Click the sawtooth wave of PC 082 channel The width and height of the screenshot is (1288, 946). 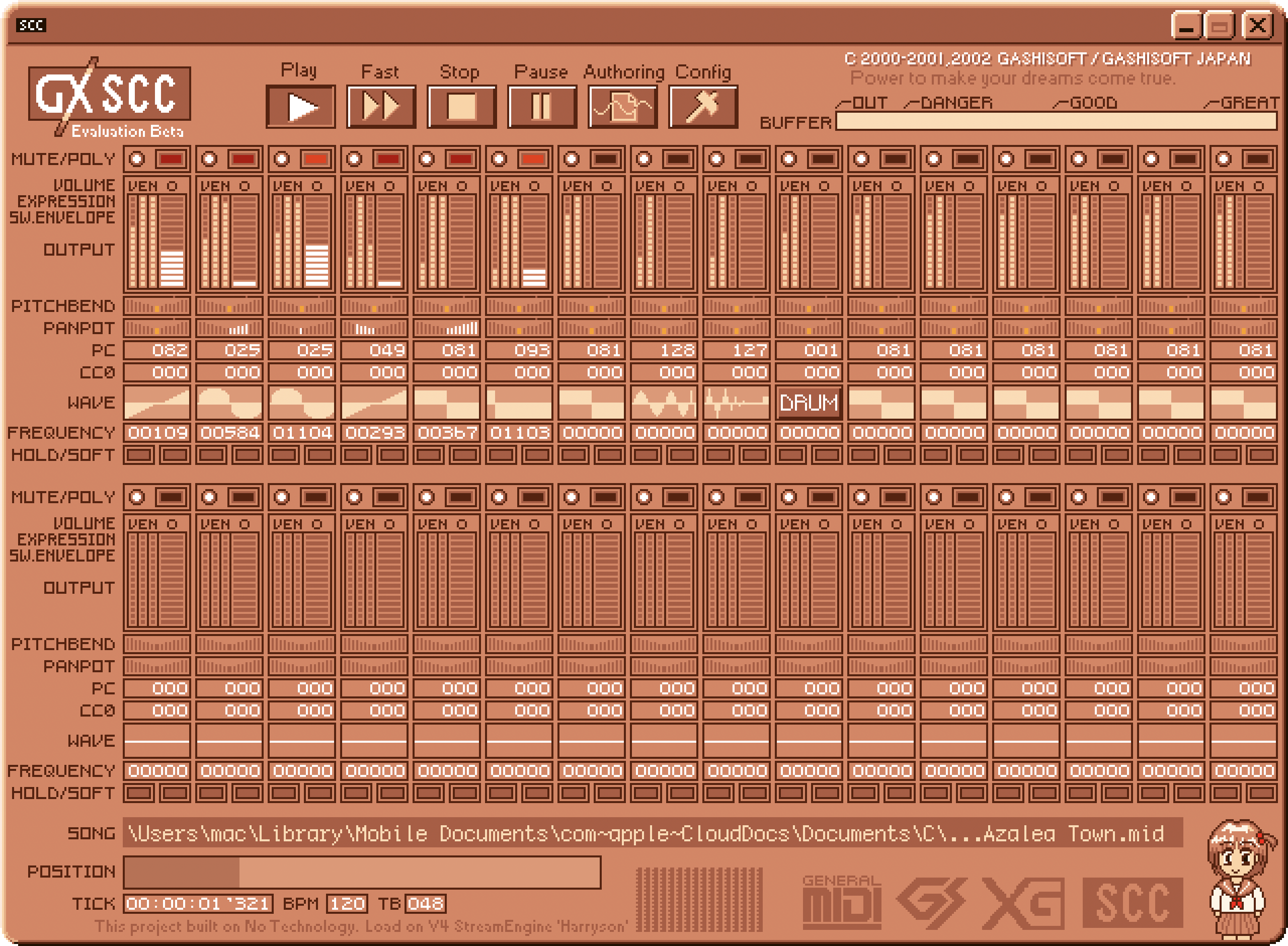(157, 403)
